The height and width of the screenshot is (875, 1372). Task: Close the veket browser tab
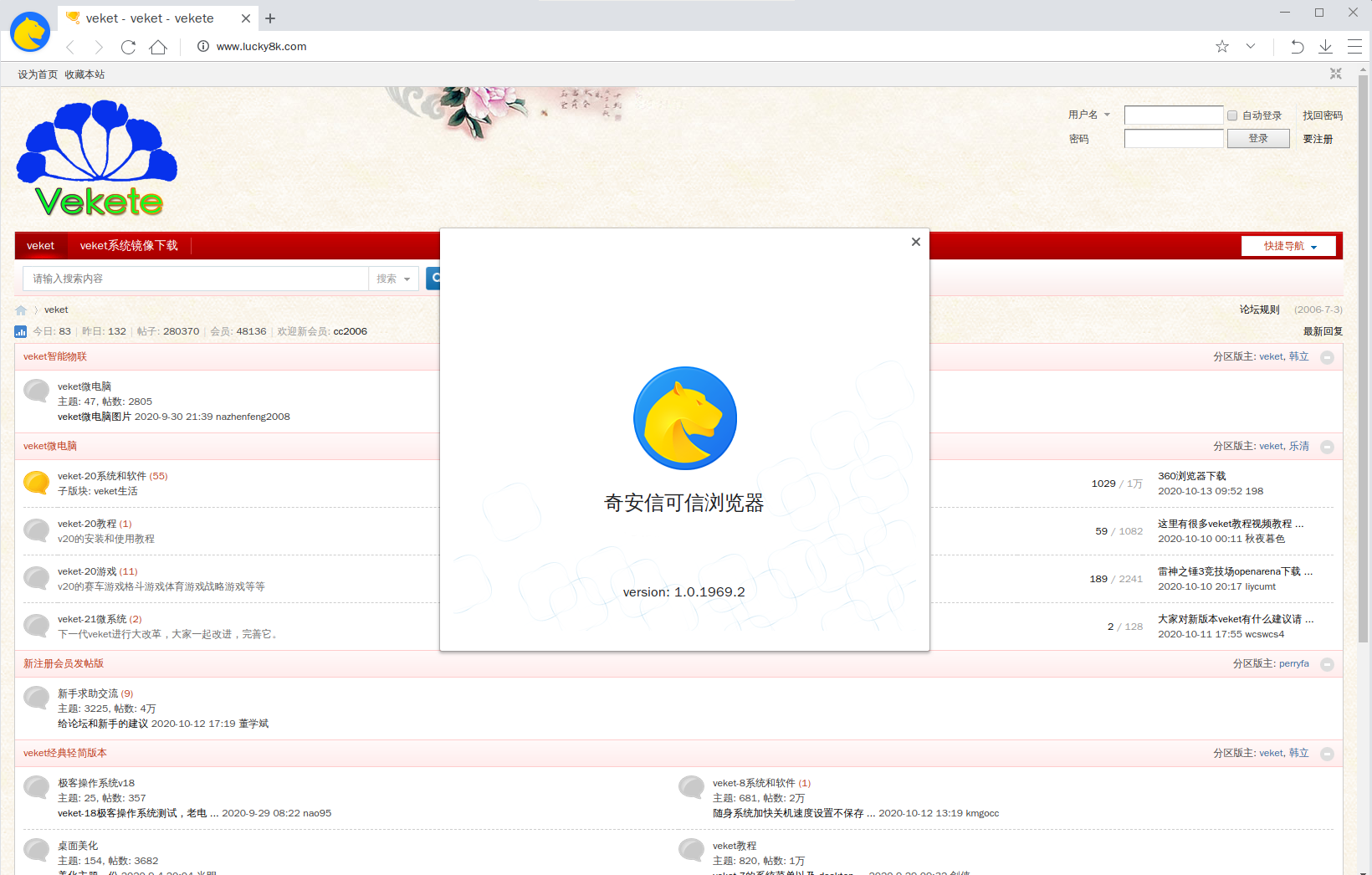coord(245,18)
